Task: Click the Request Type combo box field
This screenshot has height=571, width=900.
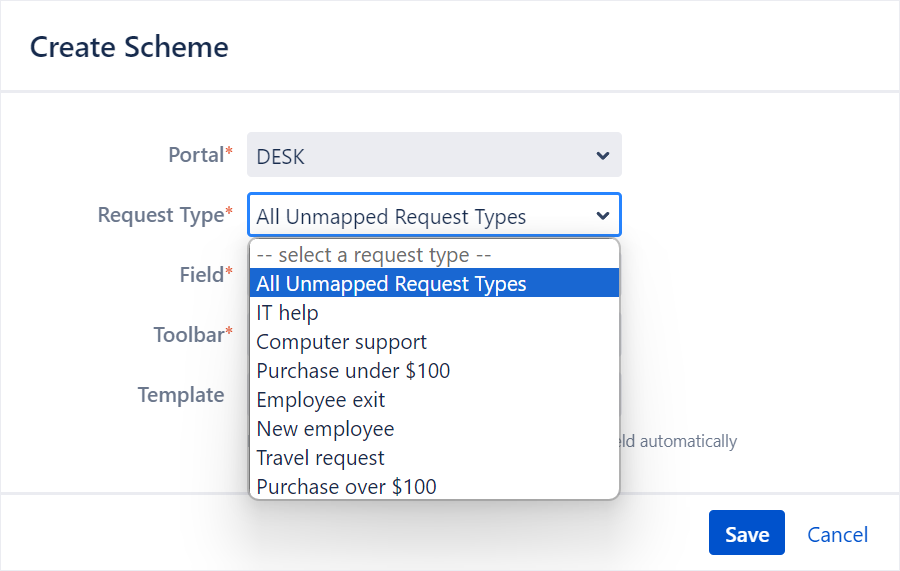Action: (x=420, y=216)
